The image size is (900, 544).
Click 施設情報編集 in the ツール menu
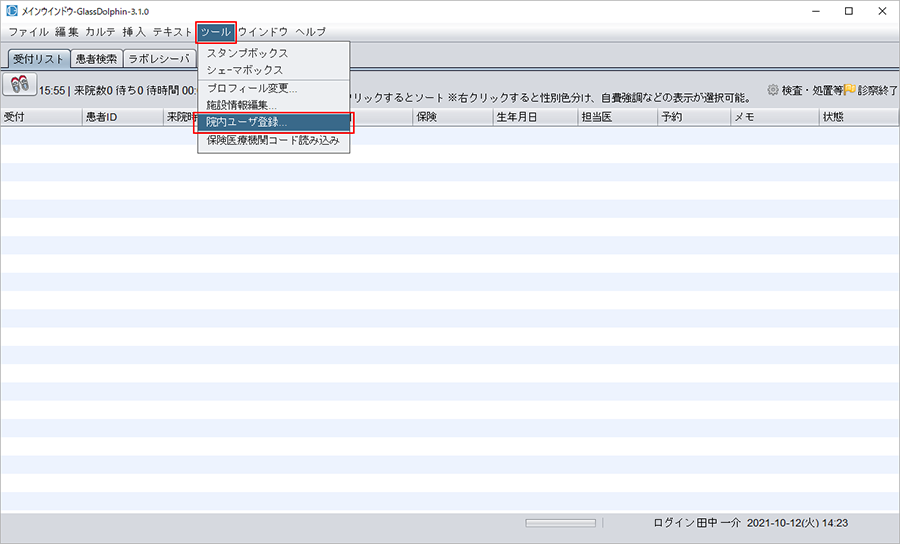pos(241,105)
